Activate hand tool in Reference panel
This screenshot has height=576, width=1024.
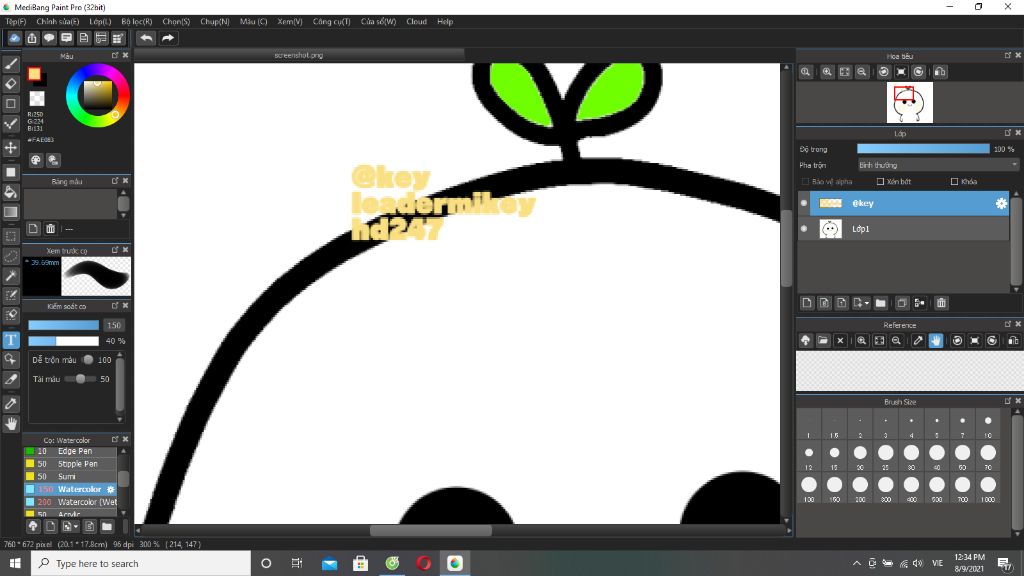[936, 340]
